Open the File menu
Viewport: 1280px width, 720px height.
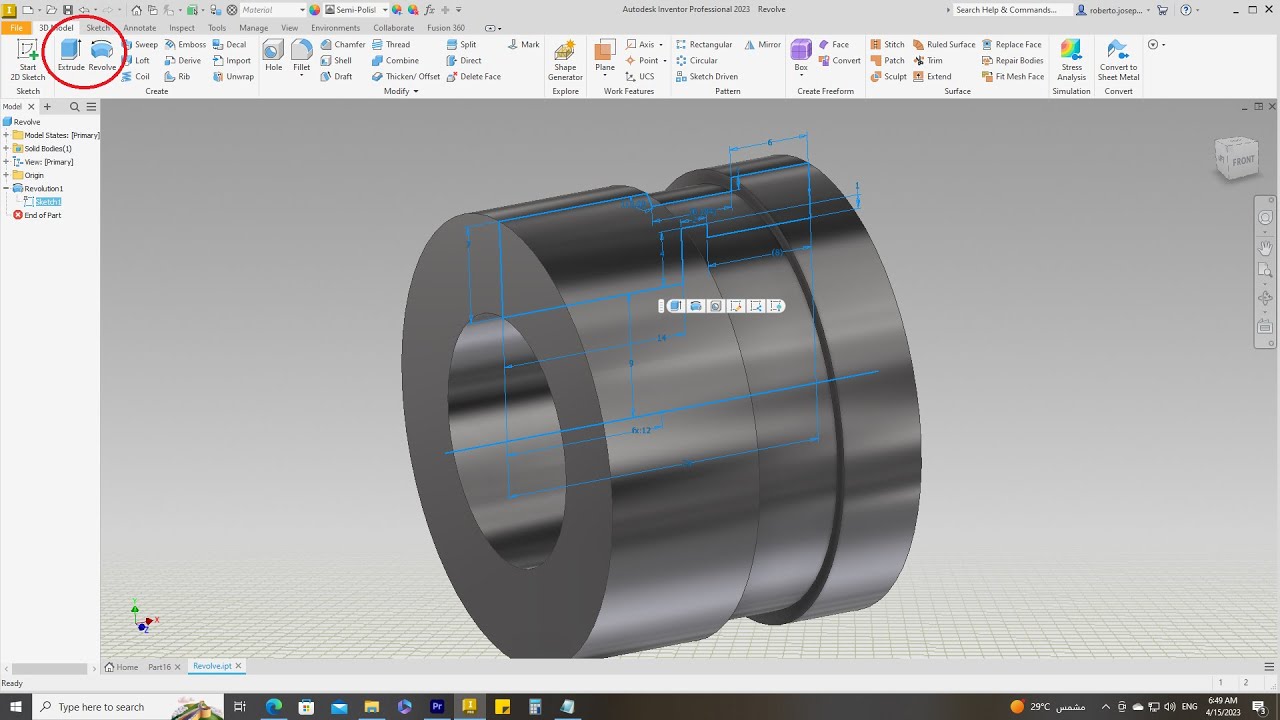16,28
